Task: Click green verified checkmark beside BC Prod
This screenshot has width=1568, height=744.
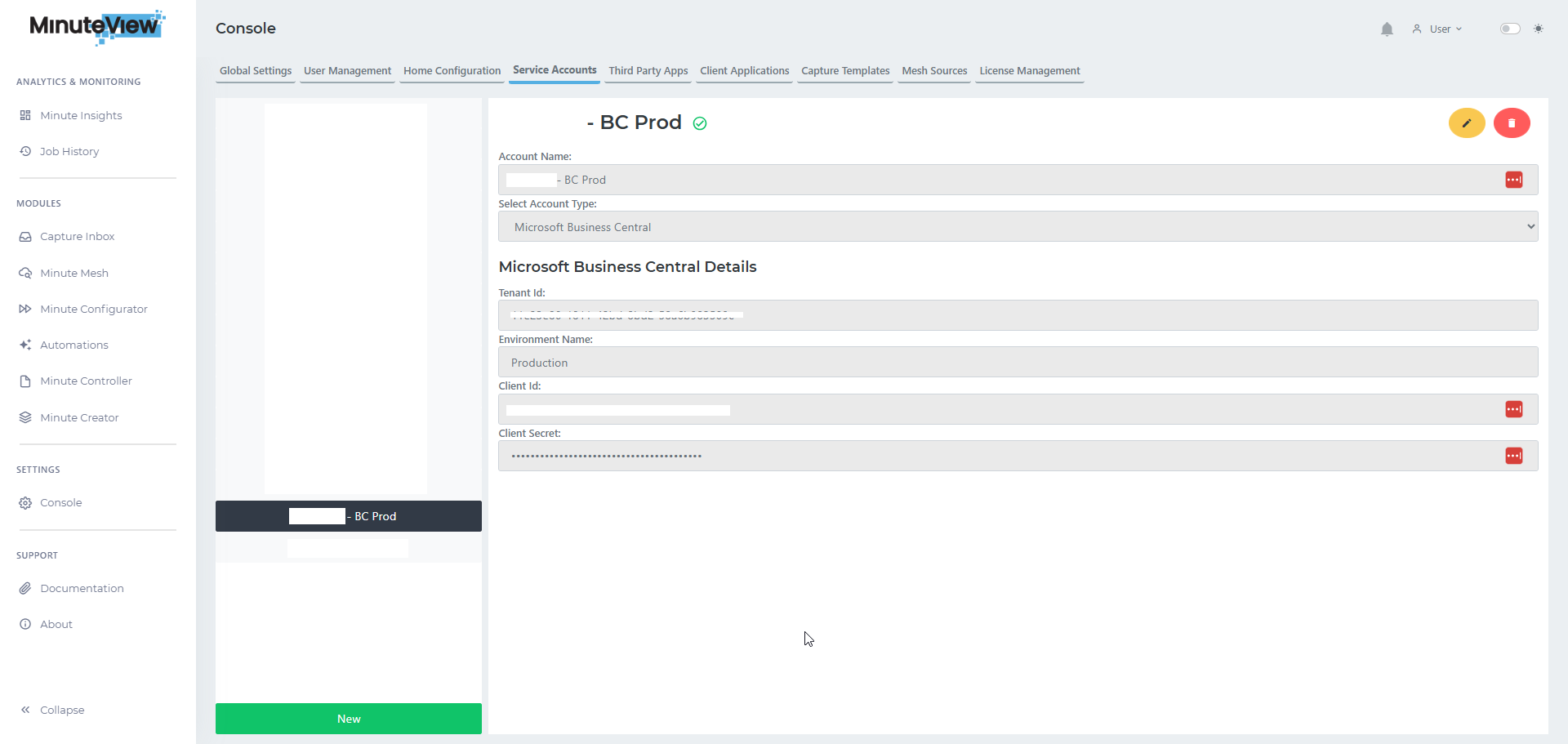Action: (x=700, y=123)
